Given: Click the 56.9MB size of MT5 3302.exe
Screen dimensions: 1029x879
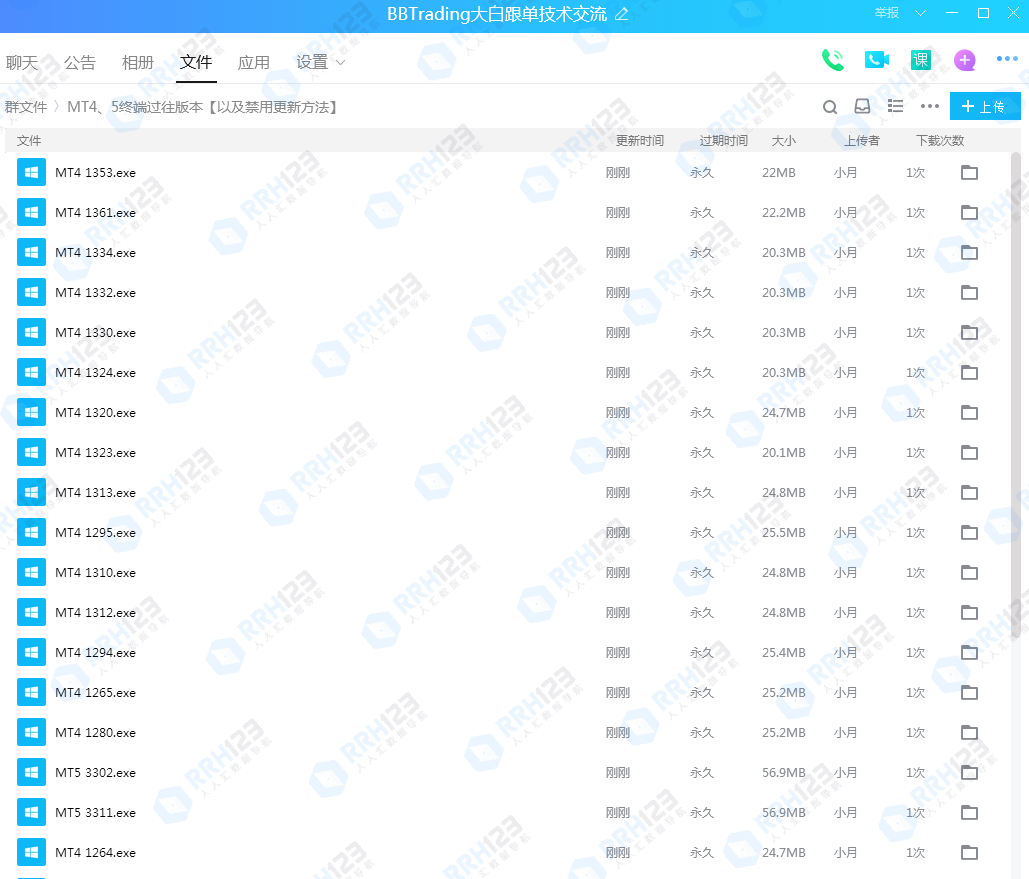Looking at the screenshot, I should (784, 773).
